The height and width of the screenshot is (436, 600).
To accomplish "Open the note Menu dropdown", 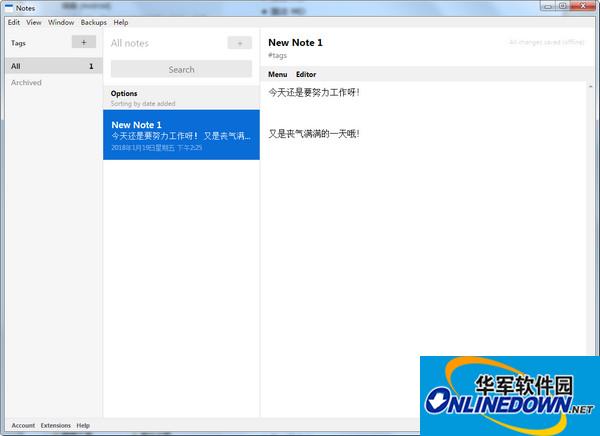I will pyautogui.click(x=277, y=74).
